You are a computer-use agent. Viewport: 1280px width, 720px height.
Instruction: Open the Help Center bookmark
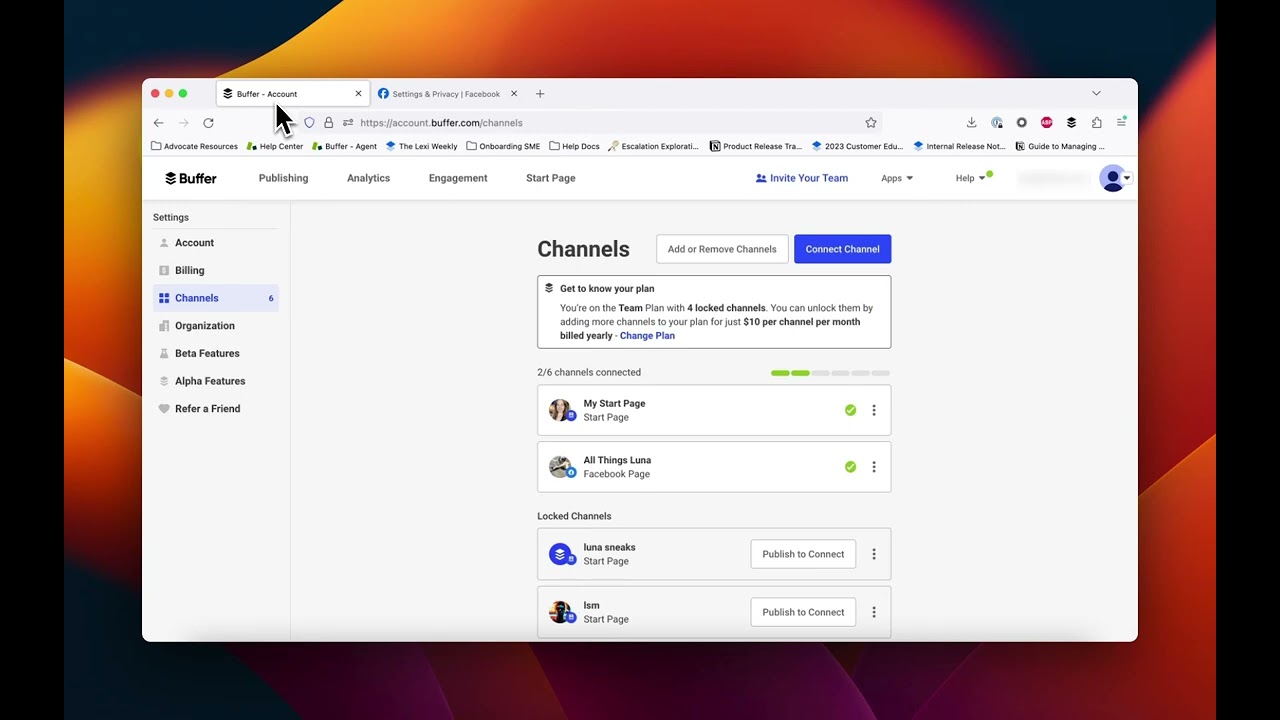pos(275,146)
